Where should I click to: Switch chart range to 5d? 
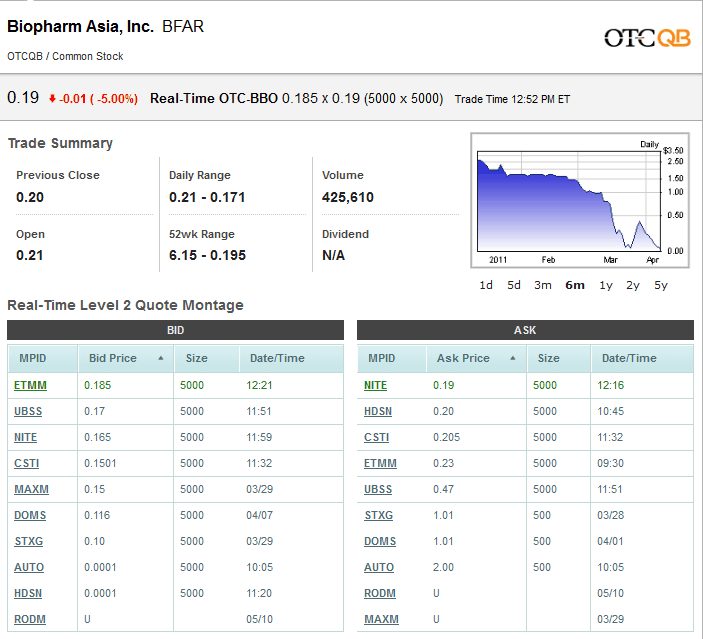point(514,285)
